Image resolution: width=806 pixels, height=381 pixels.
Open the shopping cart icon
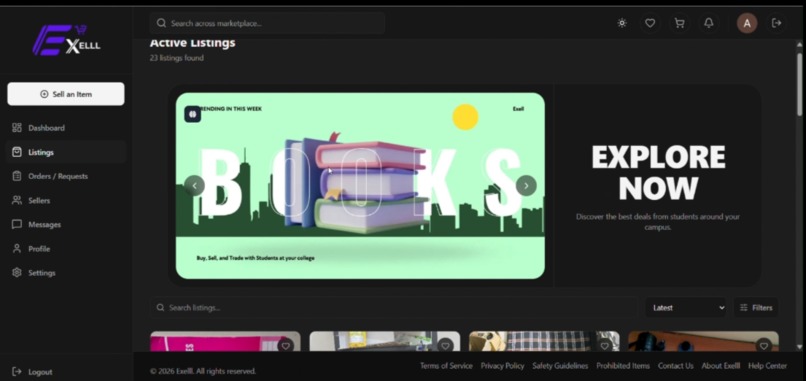(x=680, y=23)
